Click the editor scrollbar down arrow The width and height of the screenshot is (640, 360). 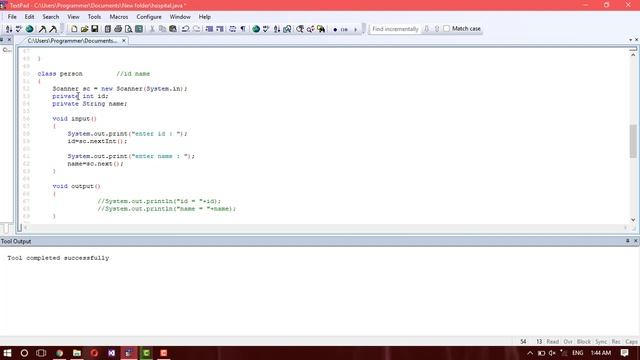pos(633,220)
